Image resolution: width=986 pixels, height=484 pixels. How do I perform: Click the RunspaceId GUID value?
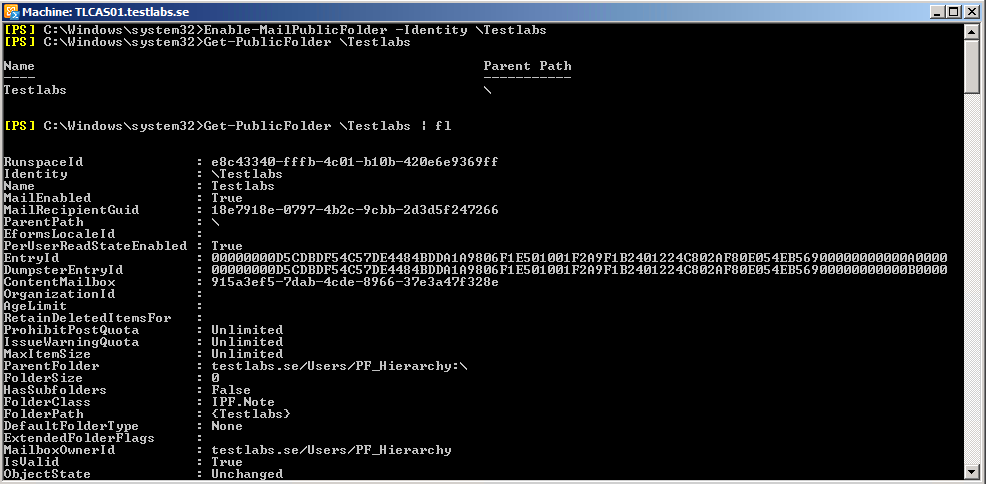click(355, 162)
